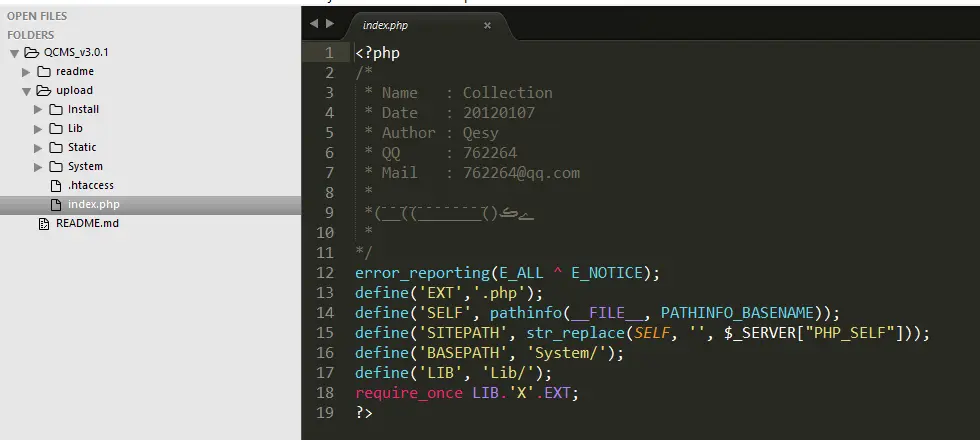
Task: Click the Lib folder icon
Action: pyautogui.click(x=56, y=128)
